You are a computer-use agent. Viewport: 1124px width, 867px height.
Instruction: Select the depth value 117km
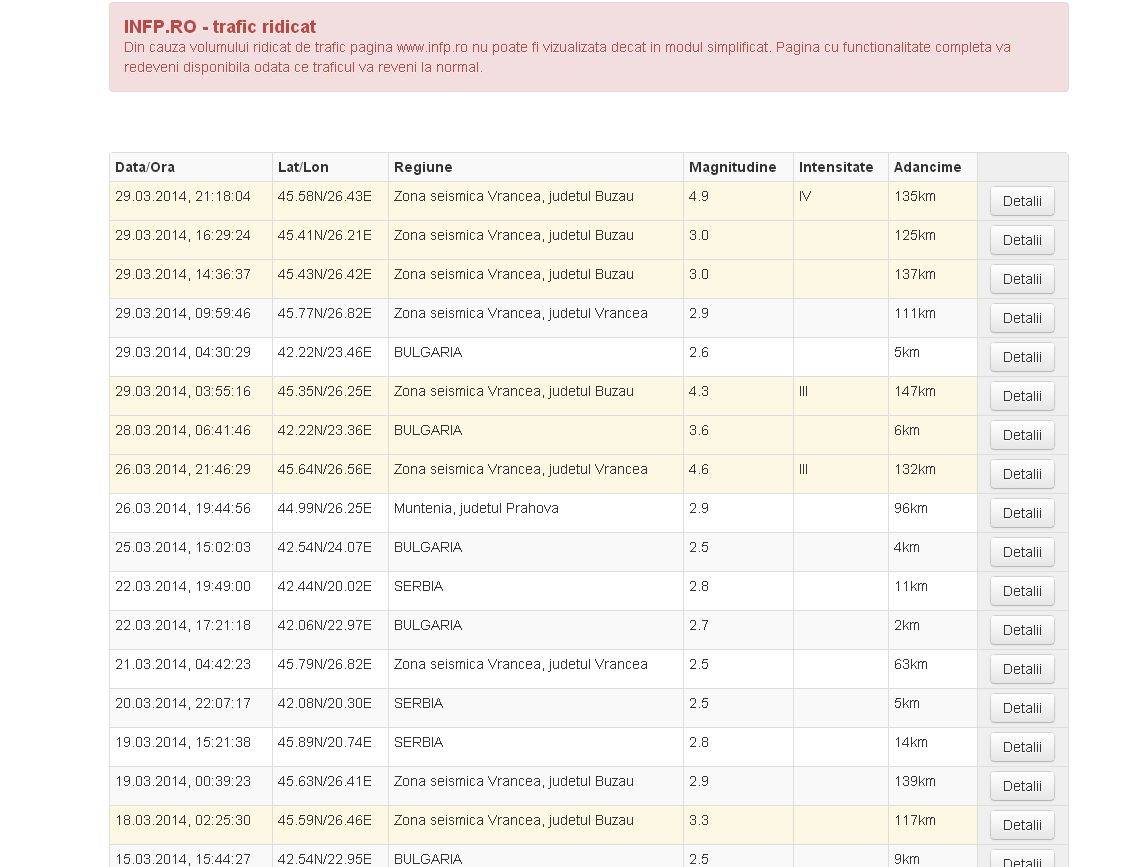coord(915,820)
